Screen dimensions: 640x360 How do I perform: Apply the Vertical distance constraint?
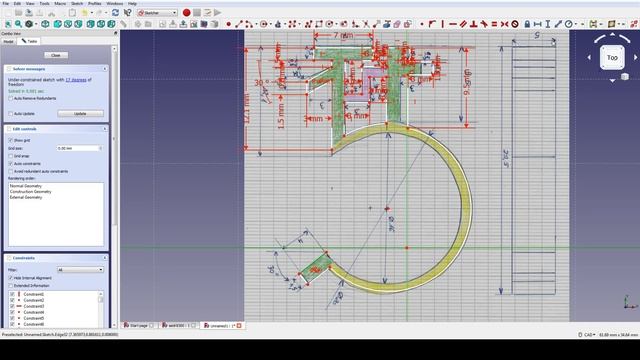click(x=548, y=24)
